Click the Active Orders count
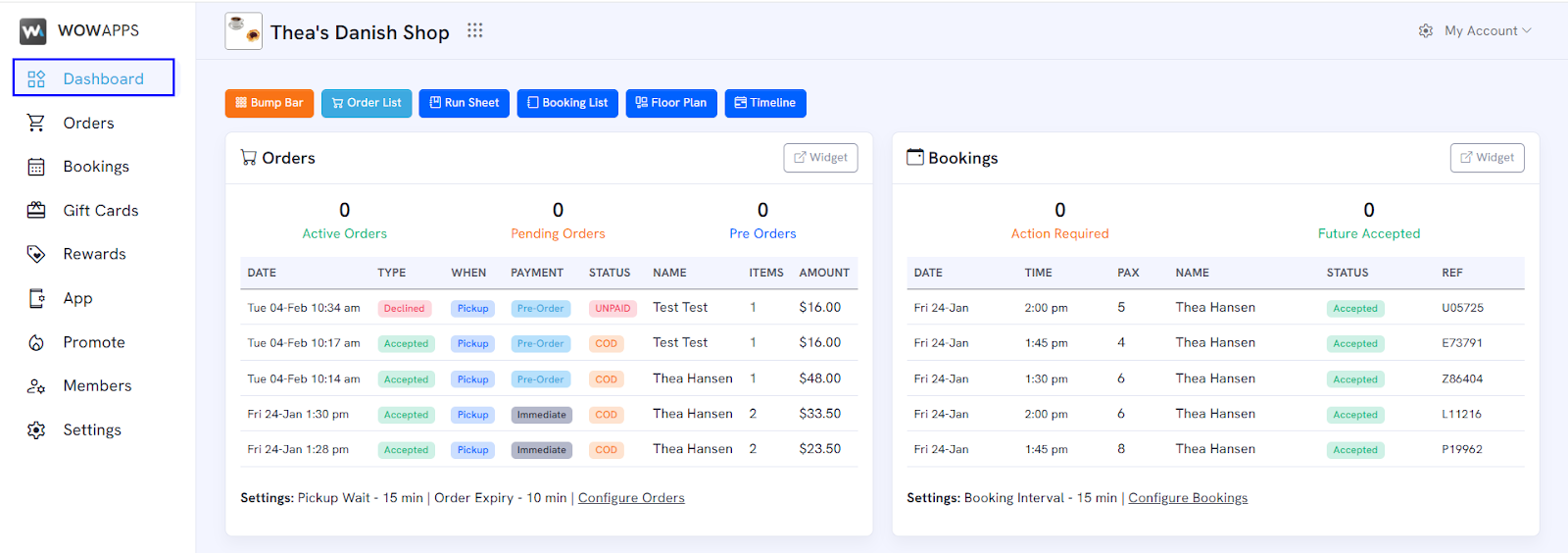This screenshot has width=1568, height=553. click(x=344, y=210)
